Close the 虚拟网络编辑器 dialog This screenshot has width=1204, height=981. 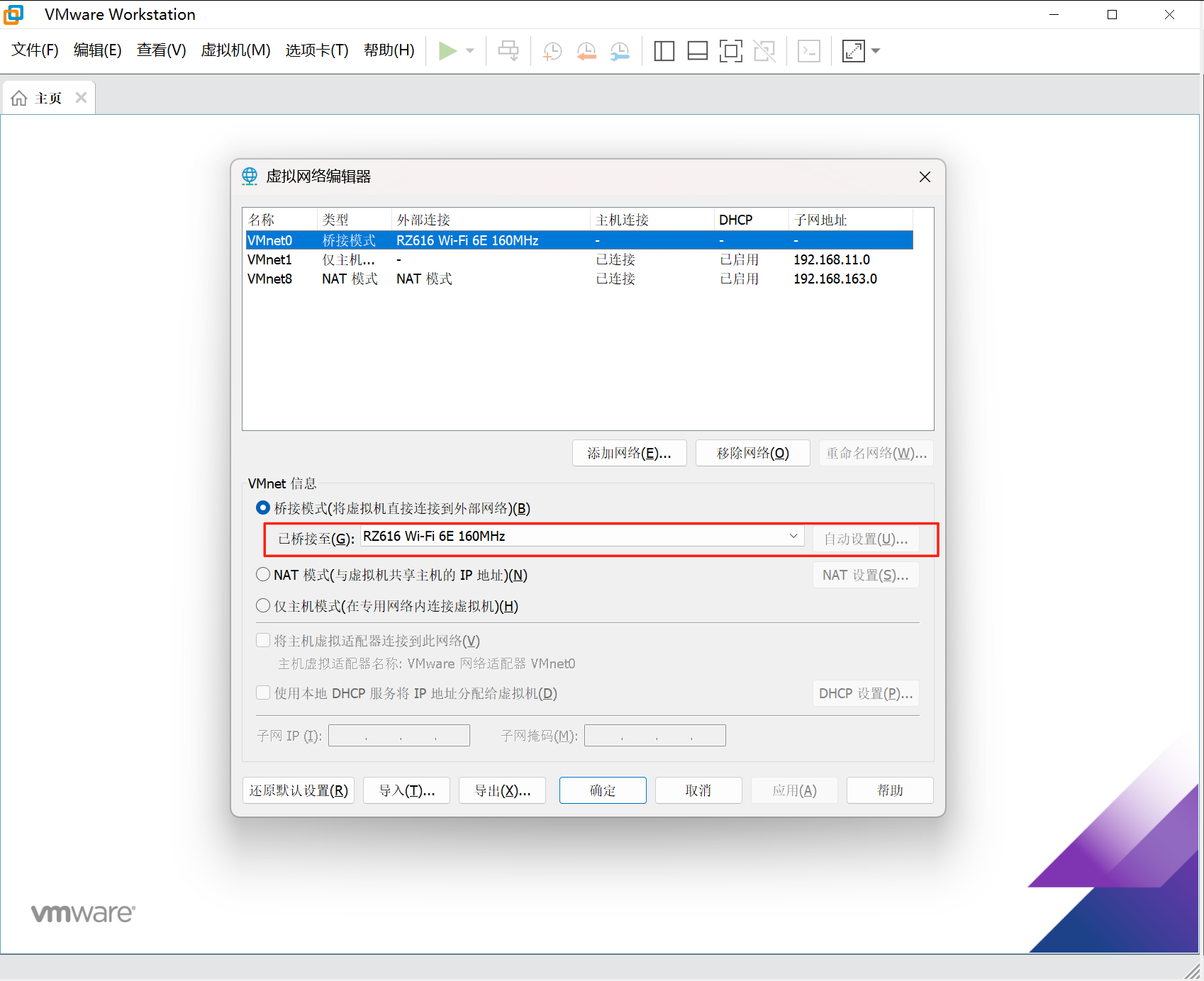point(925,176)
